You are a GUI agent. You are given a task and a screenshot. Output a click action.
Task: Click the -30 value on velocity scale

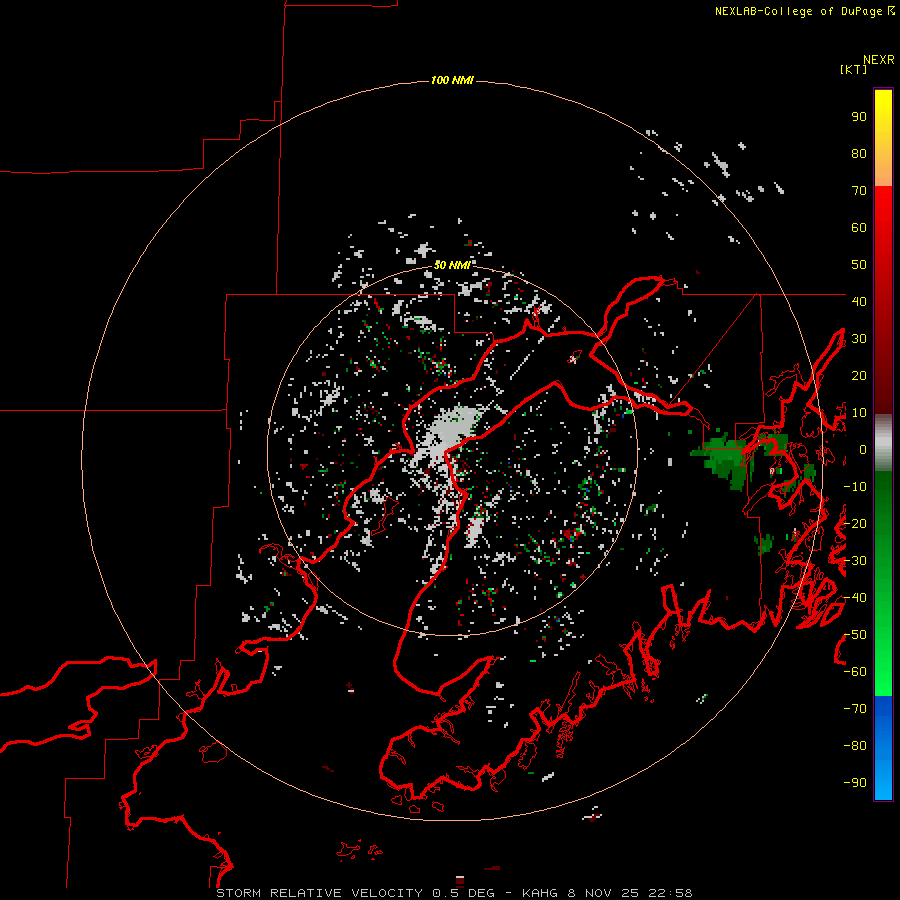point(855,561)
